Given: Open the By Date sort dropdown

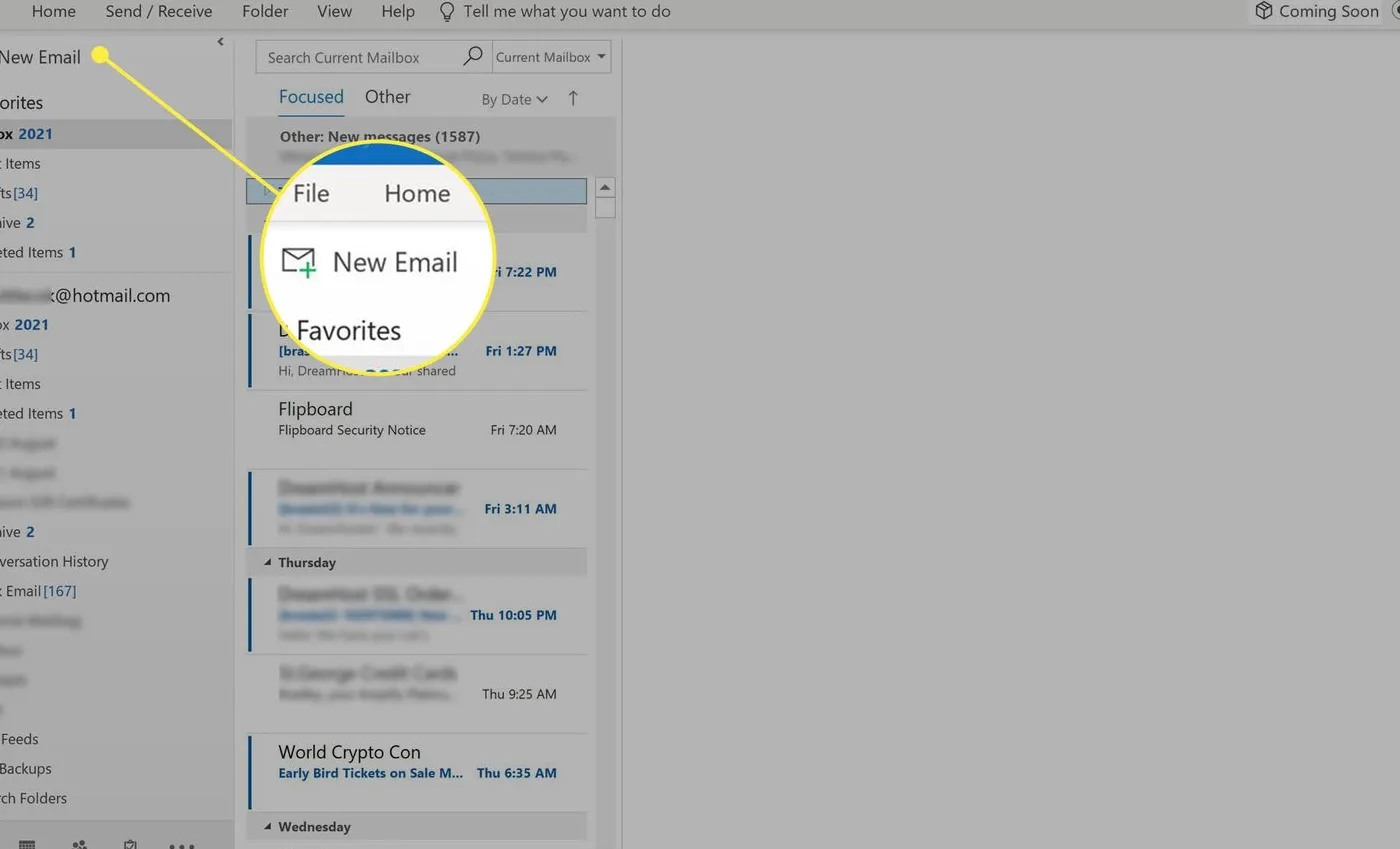Looking at the screenshot, I should (x=514, y=99).
